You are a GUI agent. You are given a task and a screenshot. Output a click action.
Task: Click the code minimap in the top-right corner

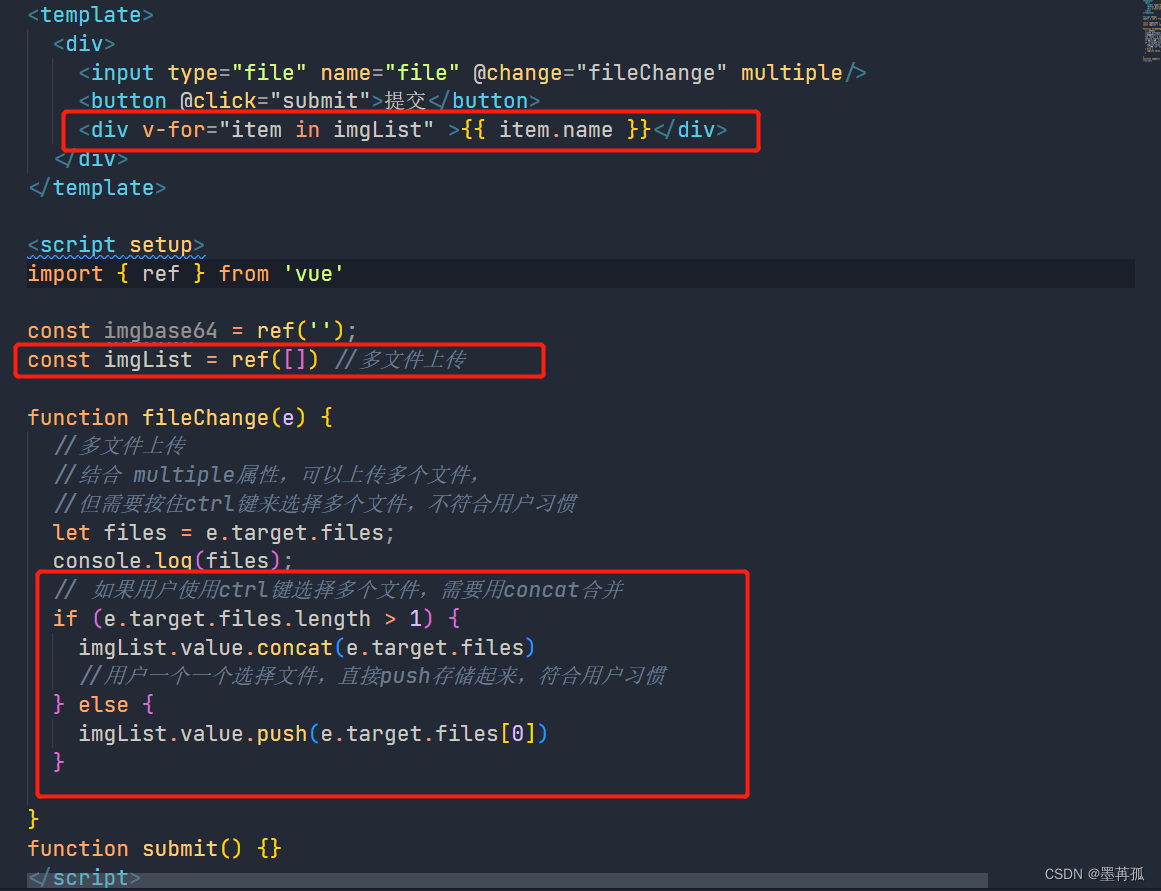pos(1151,31)
